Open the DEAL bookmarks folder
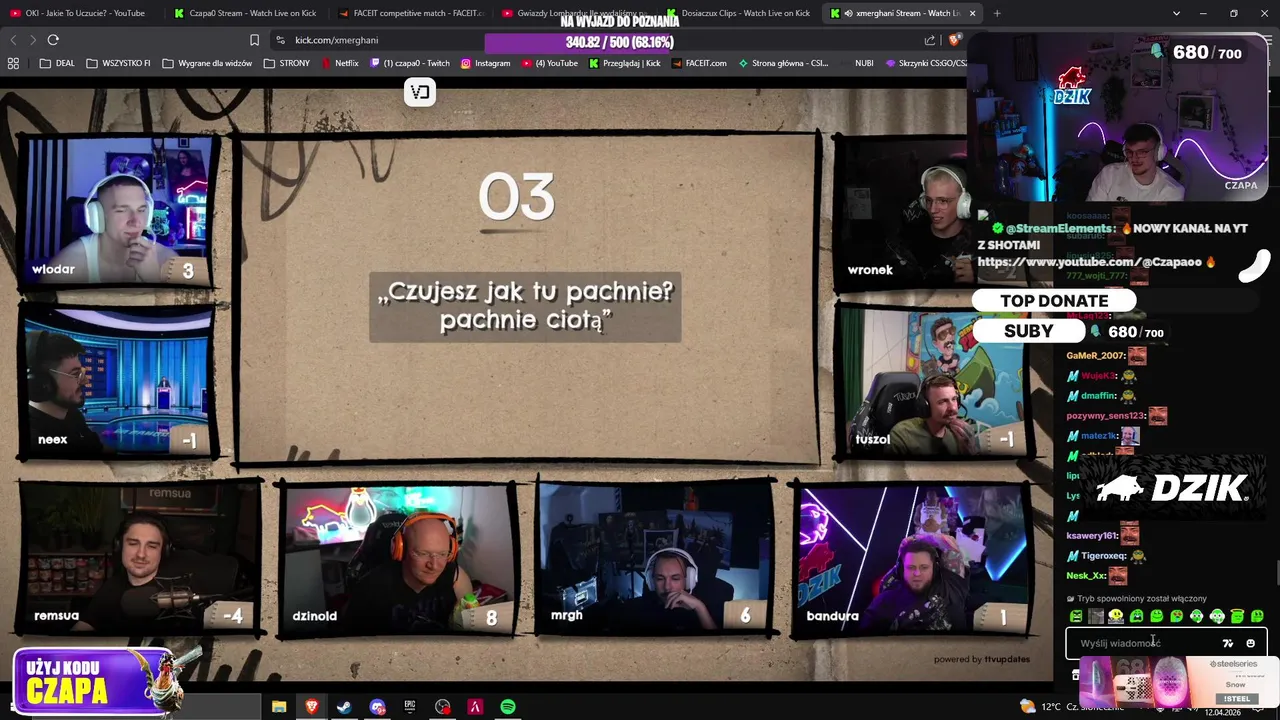This screenshot has width=1280, height=720. [x=57, y=63]
